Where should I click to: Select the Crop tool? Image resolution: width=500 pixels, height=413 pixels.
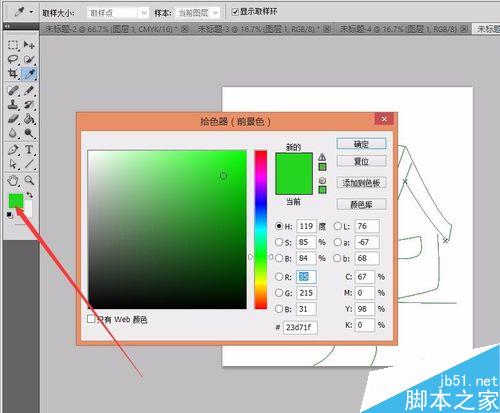pyautogui.click(x=13, y=74)
